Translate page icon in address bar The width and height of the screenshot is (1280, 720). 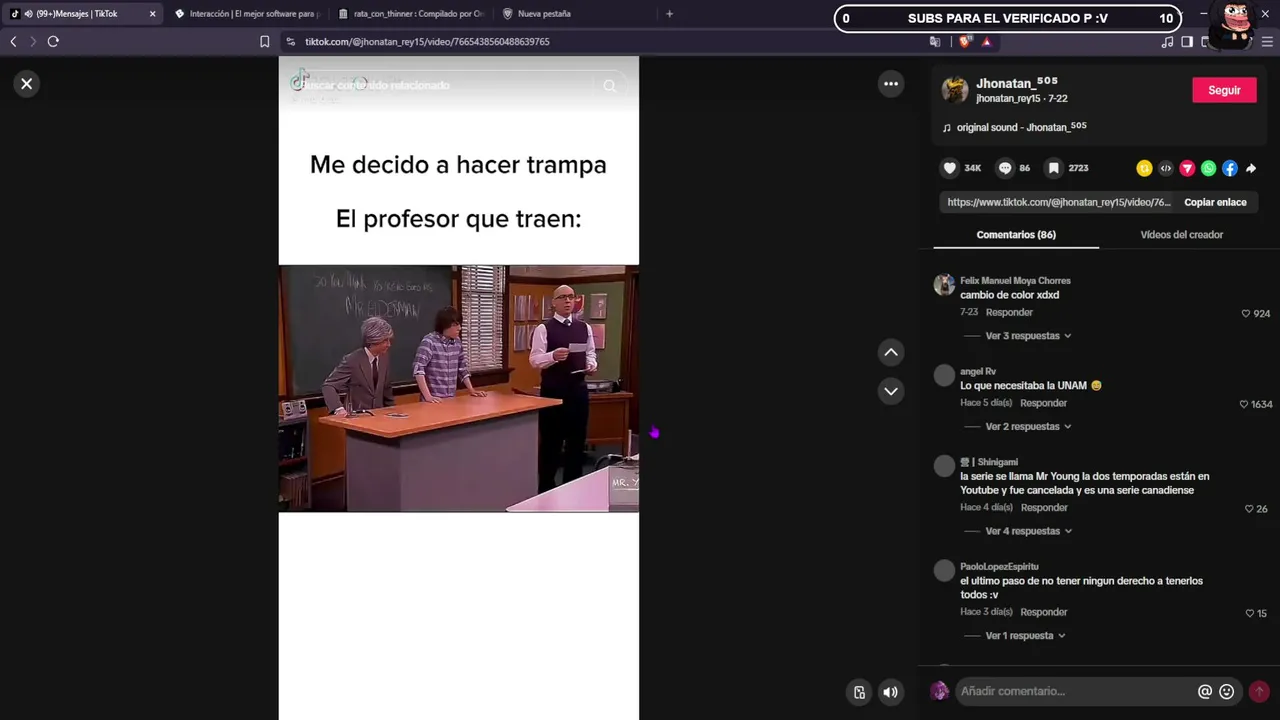[x=935, y=41]
